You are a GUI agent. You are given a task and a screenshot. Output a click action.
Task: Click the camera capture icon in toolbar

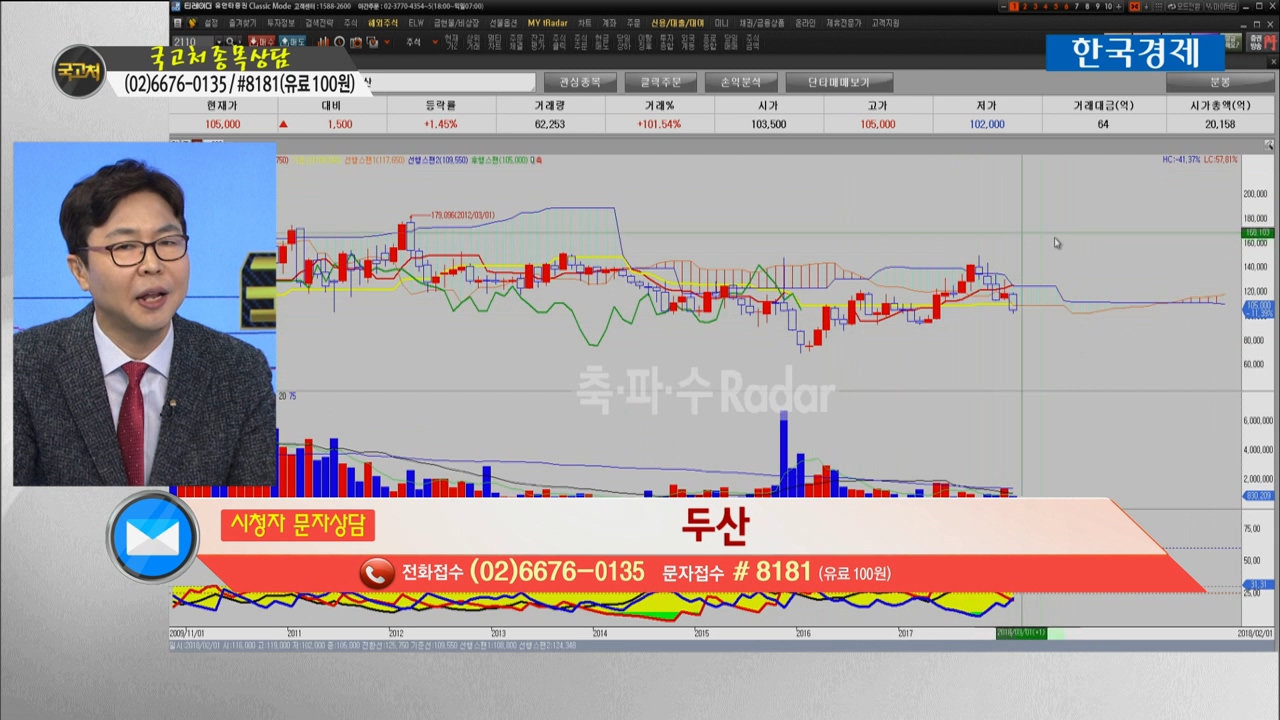356,42
